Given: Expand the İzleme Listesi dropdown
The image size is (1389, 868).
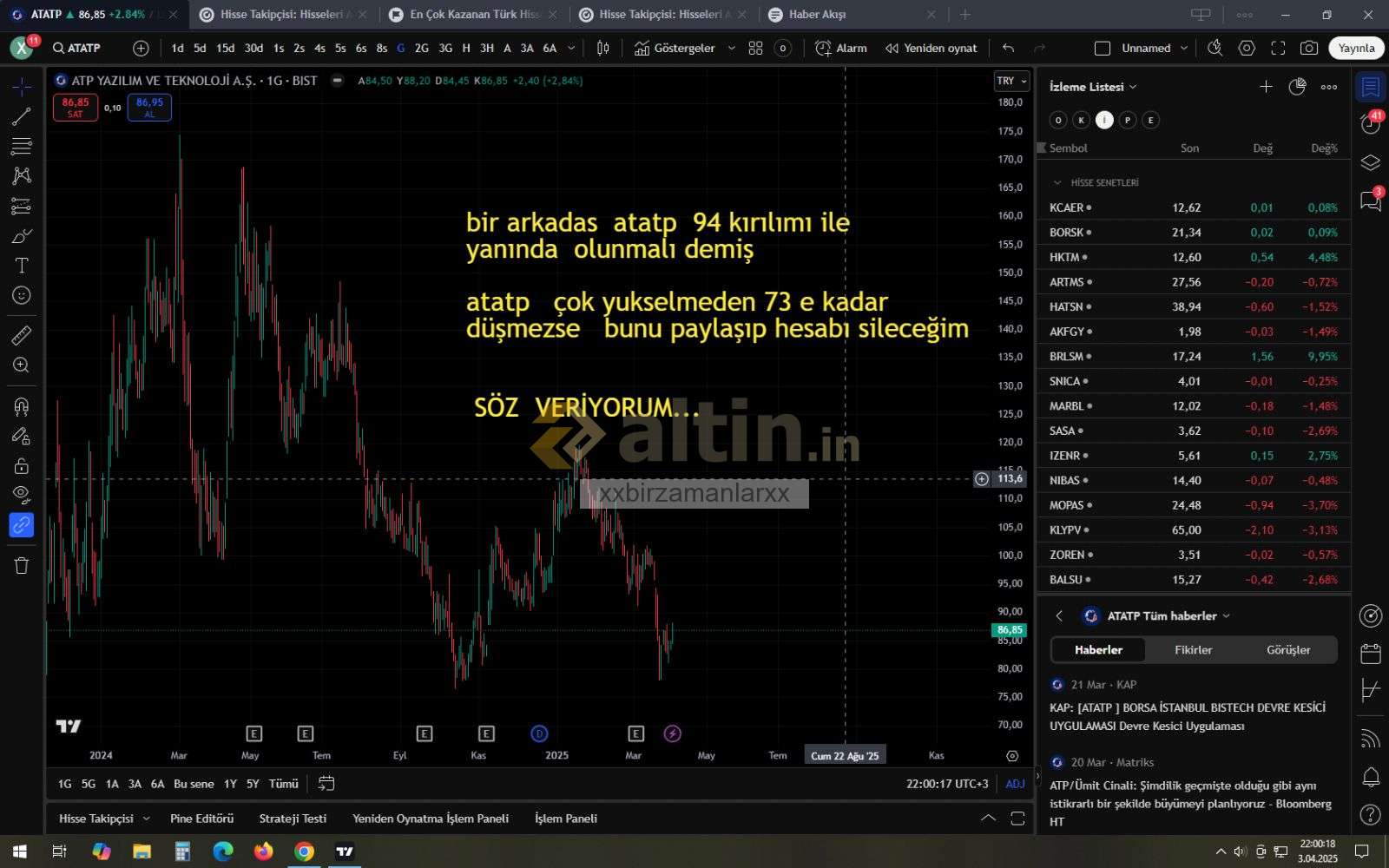Looking at the screenshot, I should (x=1093, y=87).
